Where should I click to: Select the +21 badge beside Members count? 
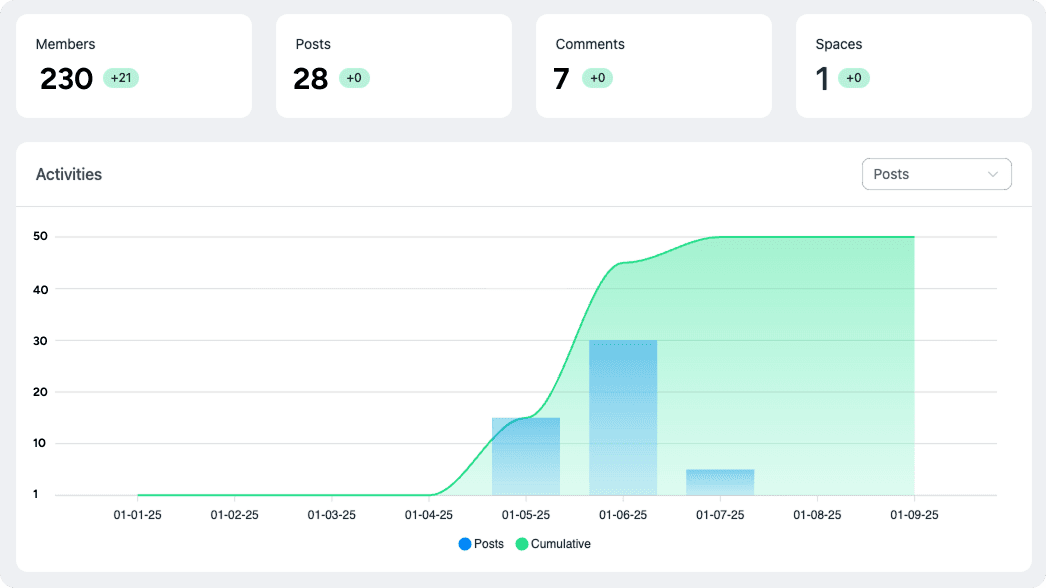(x=120, y=77)
